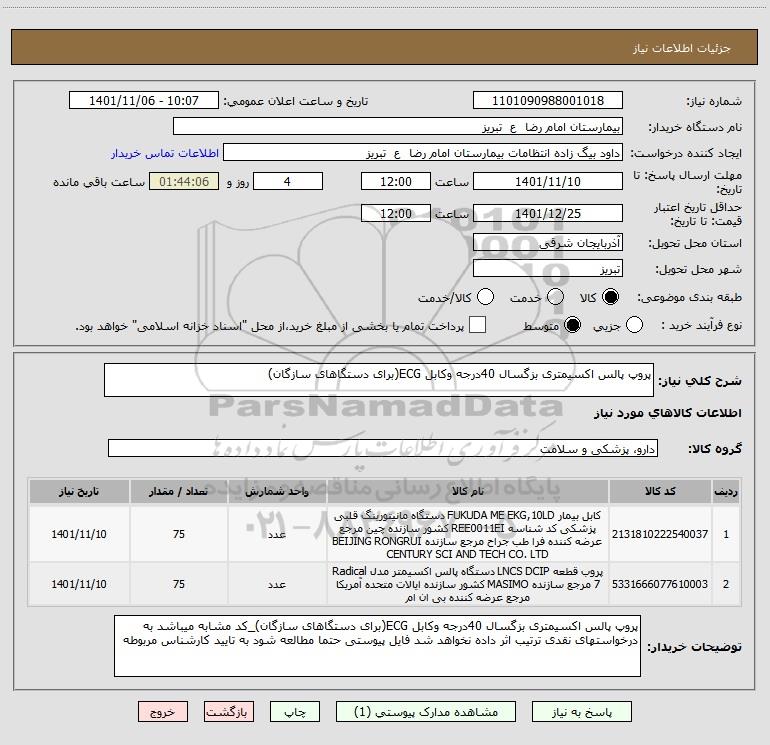View attached documents button (1)
The height and width of the screenshot is (745, 770).
(x=426, y=712)
